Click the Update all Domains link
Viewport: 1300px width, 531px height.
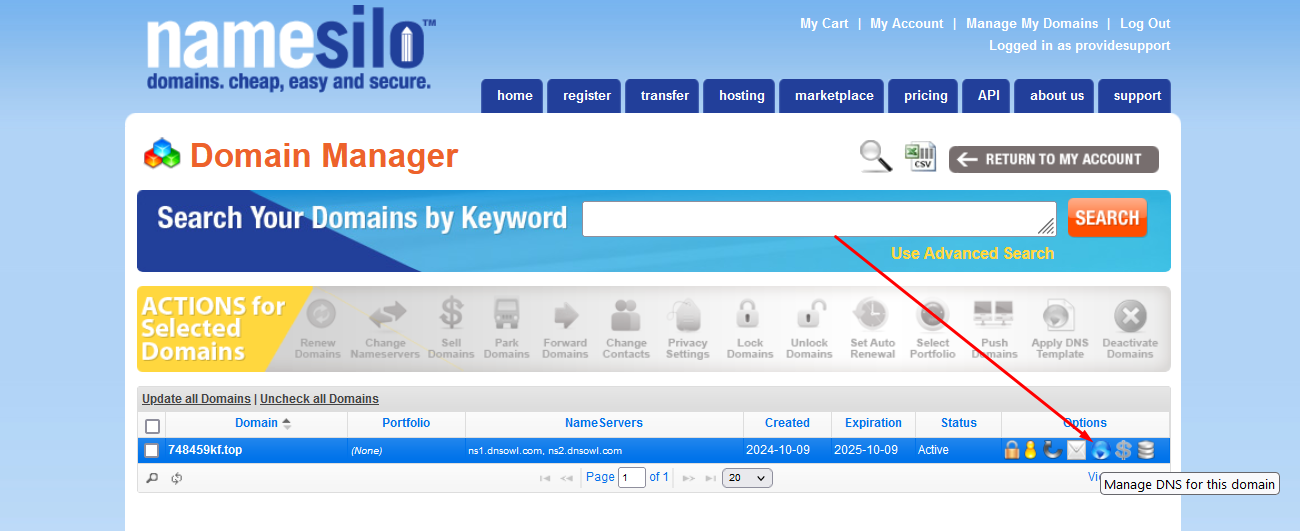tap(196, 399)
